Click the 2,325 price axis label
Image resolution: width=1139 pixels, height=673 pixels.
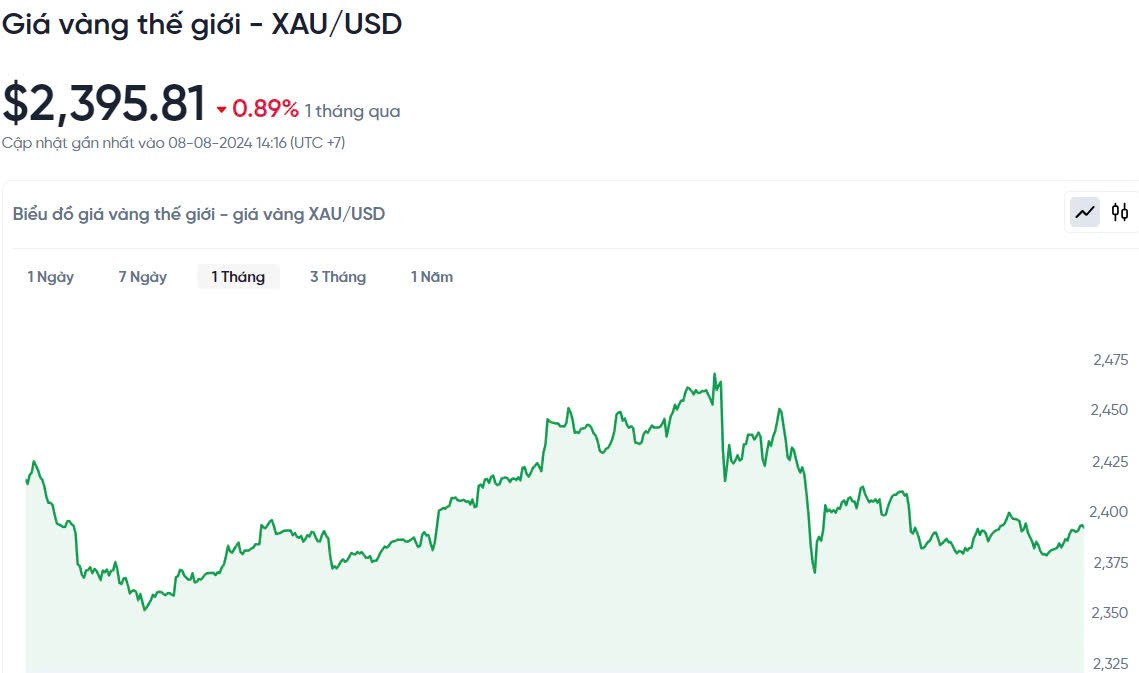tap(1110, 663)
